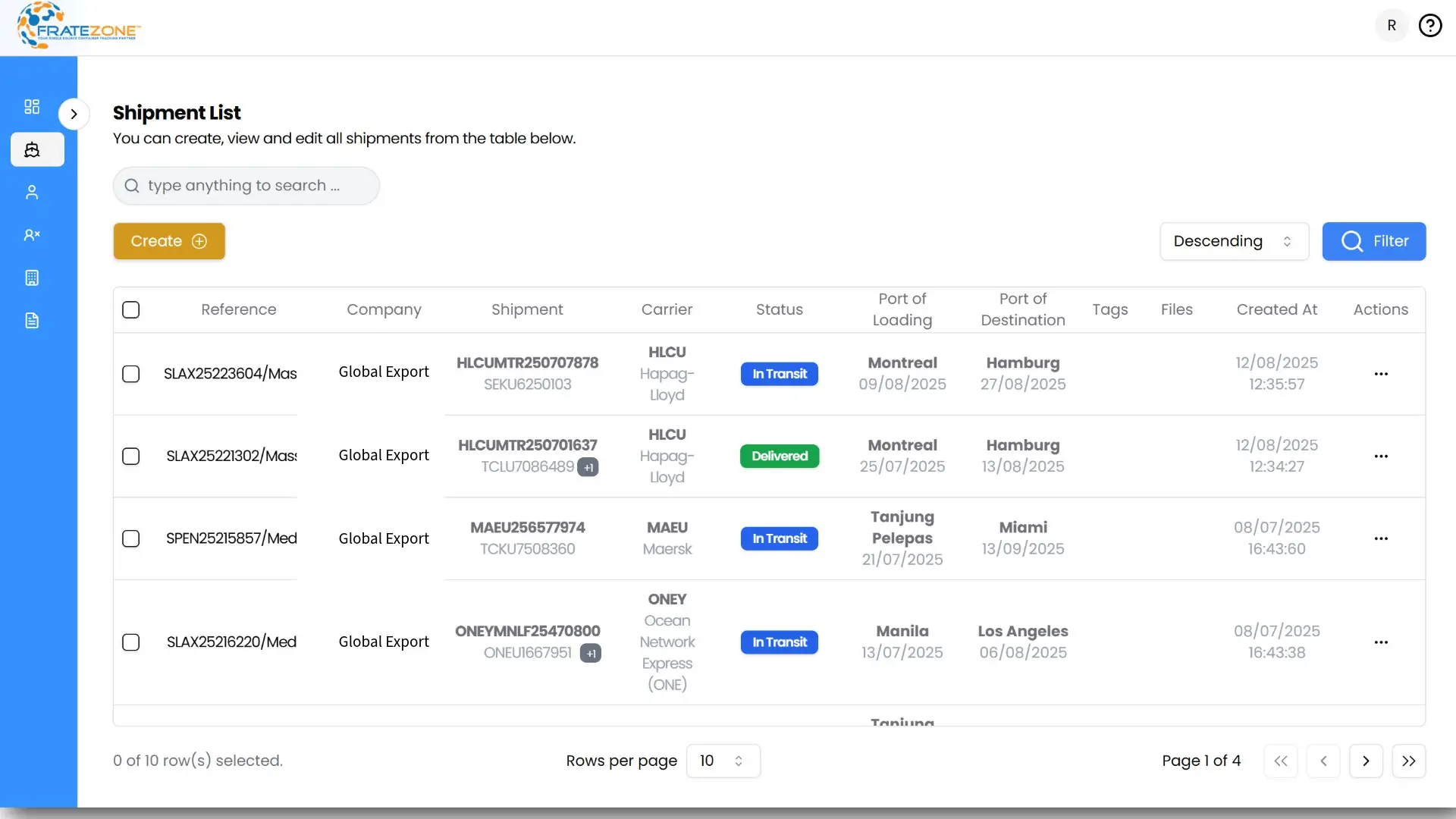
Task: Click the help question mark icon
Action: [1429, 26]
